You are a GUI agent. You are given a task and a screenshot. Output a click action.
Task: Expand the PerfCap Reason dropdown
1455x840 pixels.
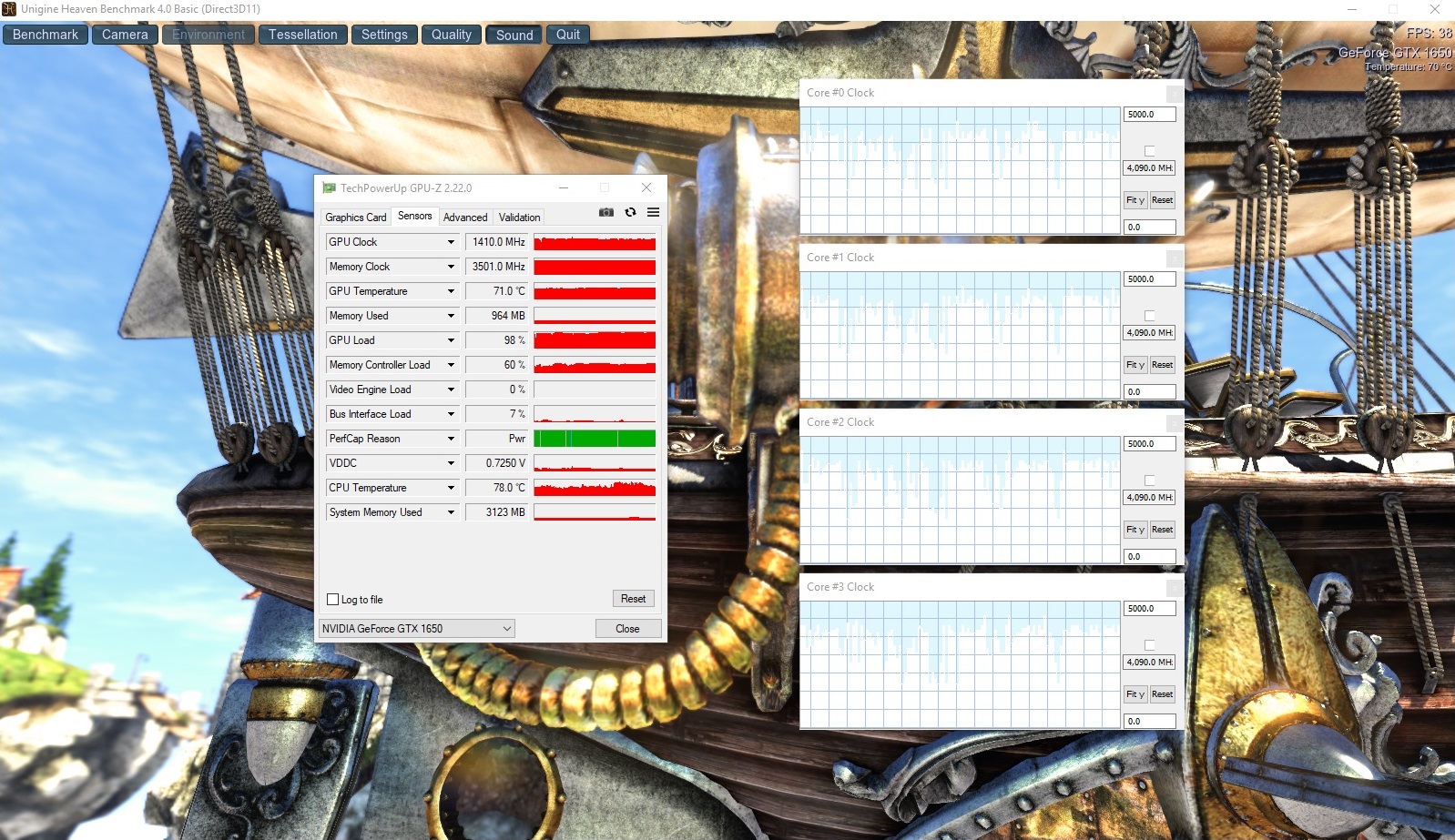[x=451, y=439]
